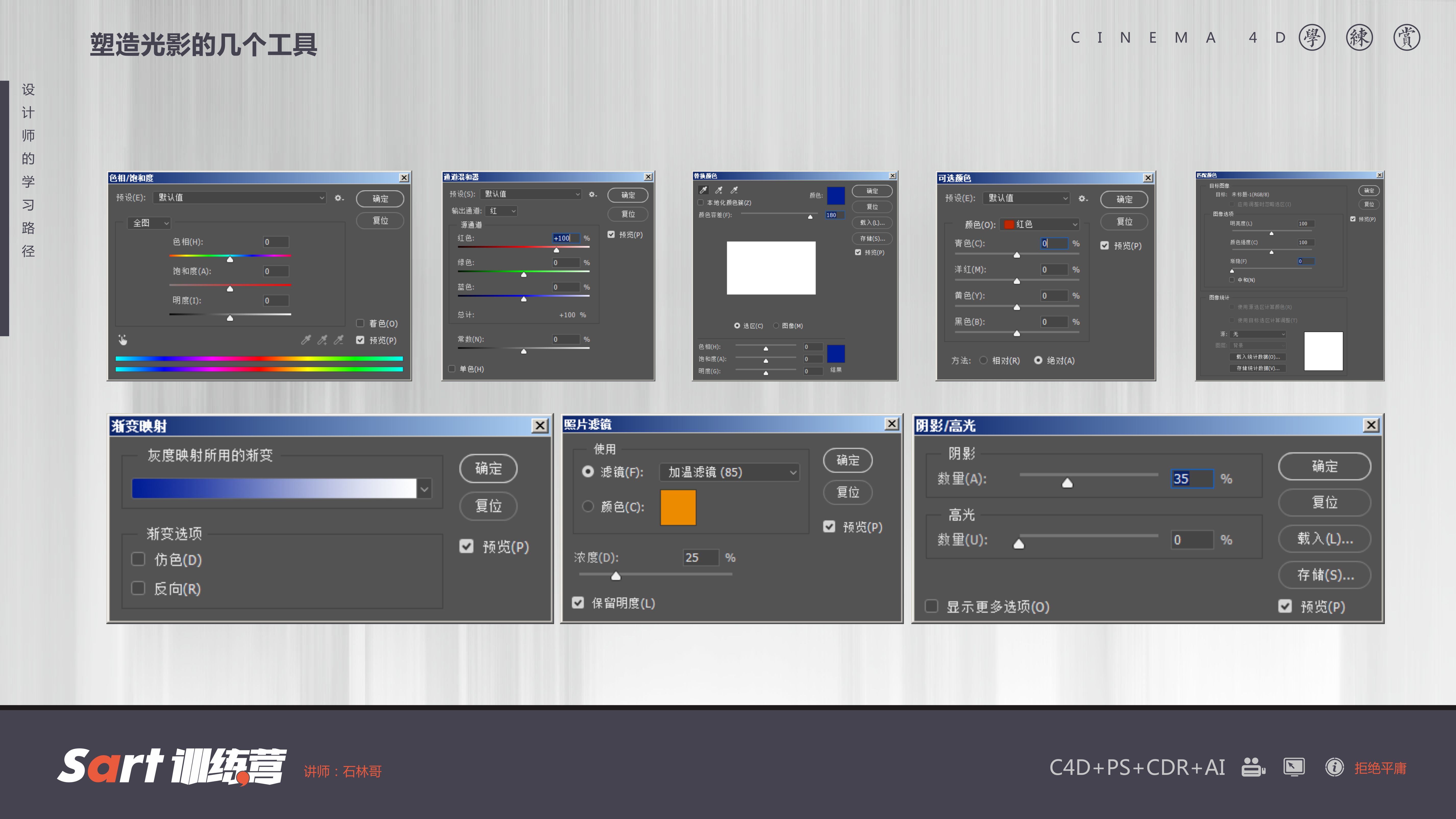The image size is (1456, 819).
Task: Click the preset gear icon in Channel Mixer dialog
Action: tap(592, 194)
